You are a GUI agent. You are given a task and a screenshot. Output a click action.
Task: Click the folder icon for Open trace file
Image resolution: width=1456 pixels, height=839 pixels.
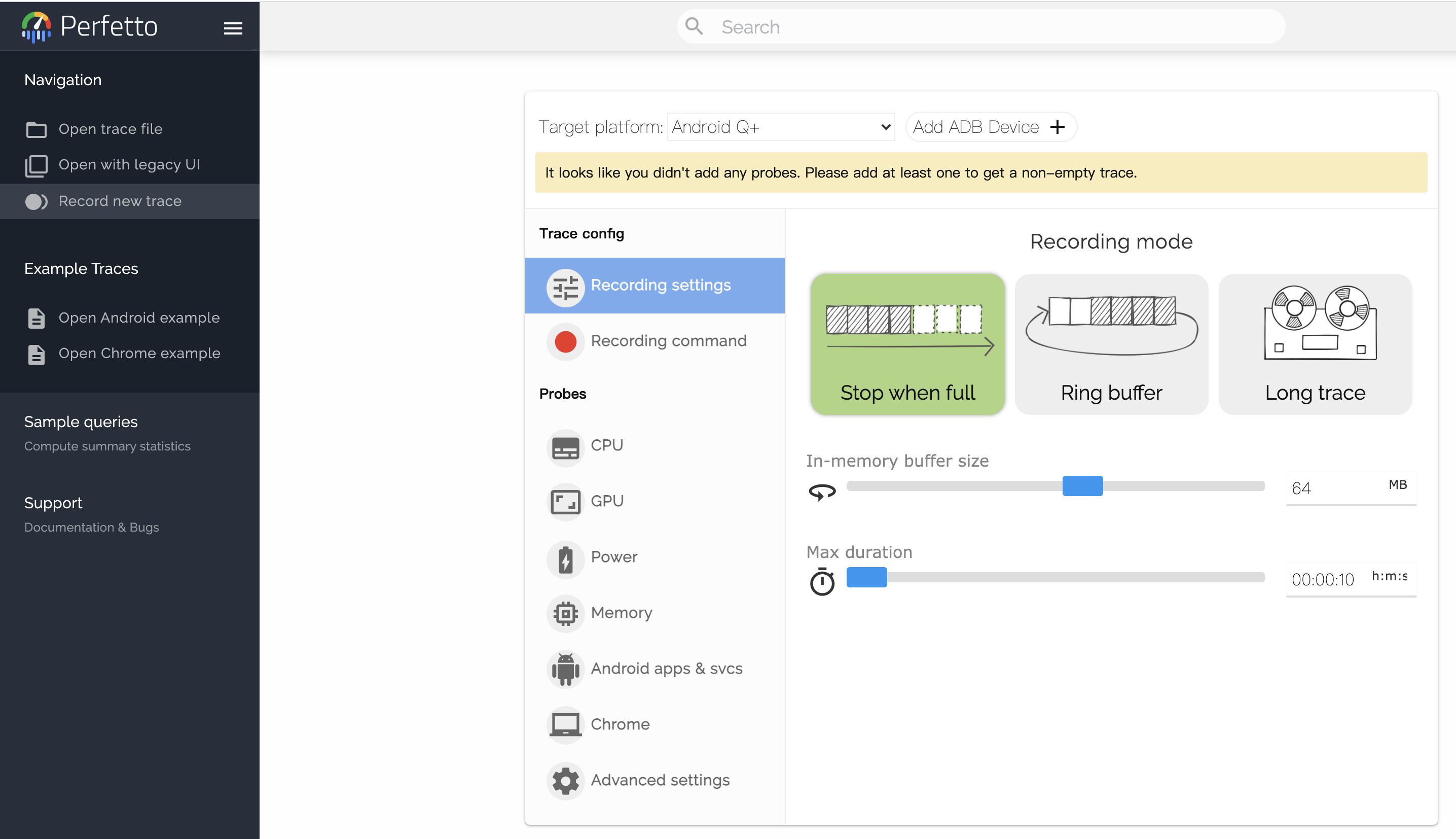37,129
